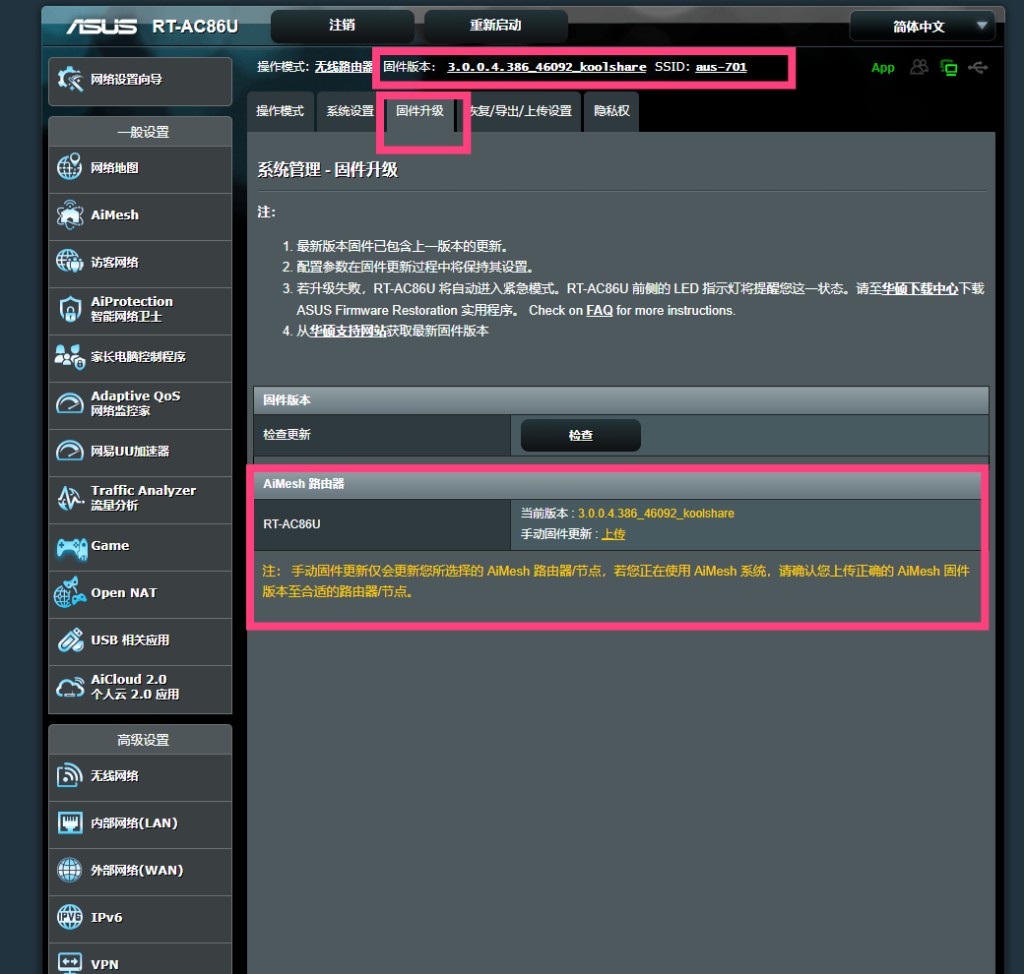
Task: Open Traffic Analyzer icon in sidebar
Action: click(69, 498)
